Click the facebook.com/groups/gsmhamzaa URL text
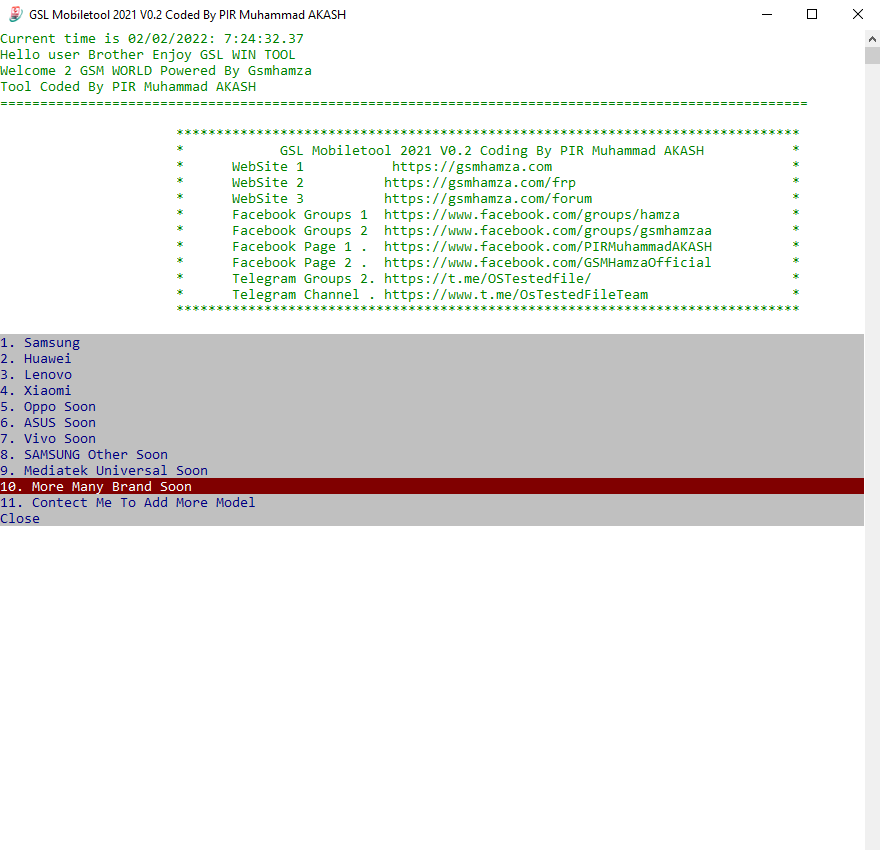The width and height of the screenshot is (880, 850). click(x=548, y=231)
